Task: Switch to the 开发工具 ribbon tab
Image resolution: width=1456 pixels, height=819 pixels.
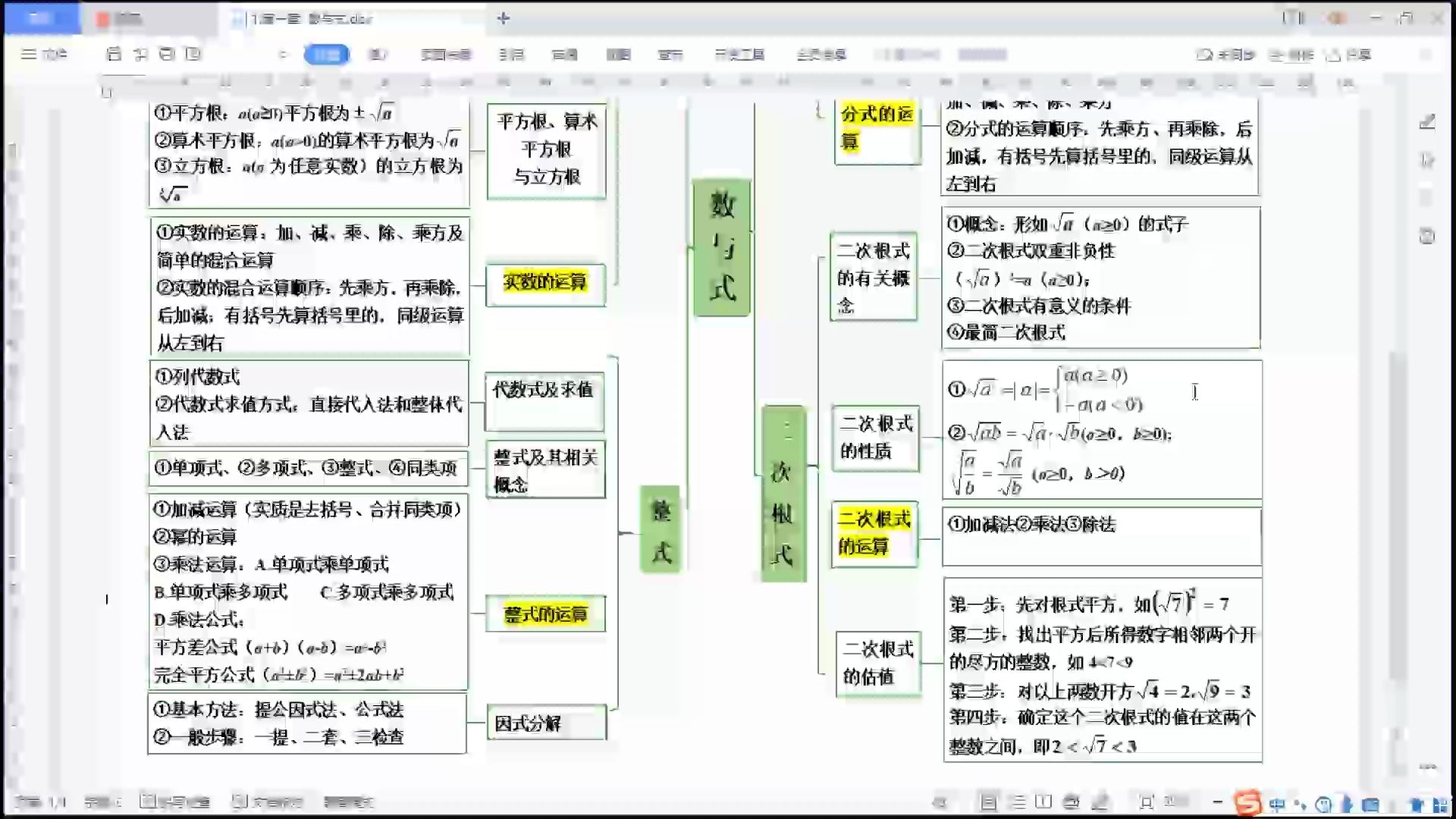Action: coord(739,55)
